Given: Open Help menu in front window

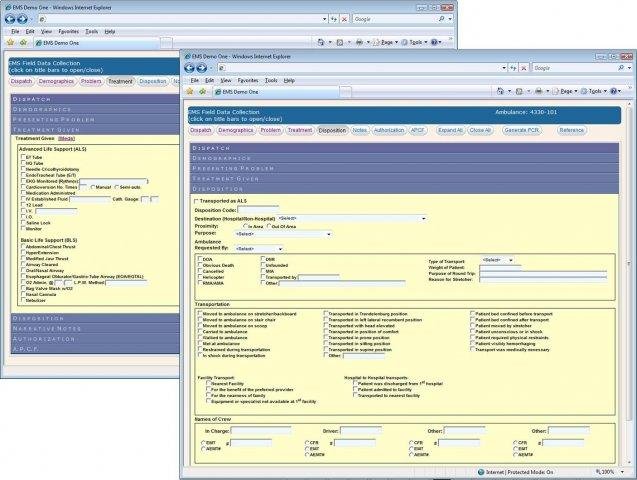Looking at the screenshot, I should click(x=289, y=80).
